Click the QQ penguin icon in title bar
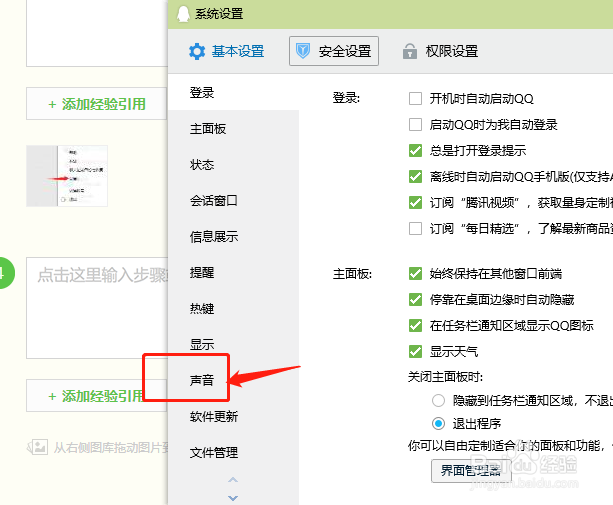 (183, 14)
